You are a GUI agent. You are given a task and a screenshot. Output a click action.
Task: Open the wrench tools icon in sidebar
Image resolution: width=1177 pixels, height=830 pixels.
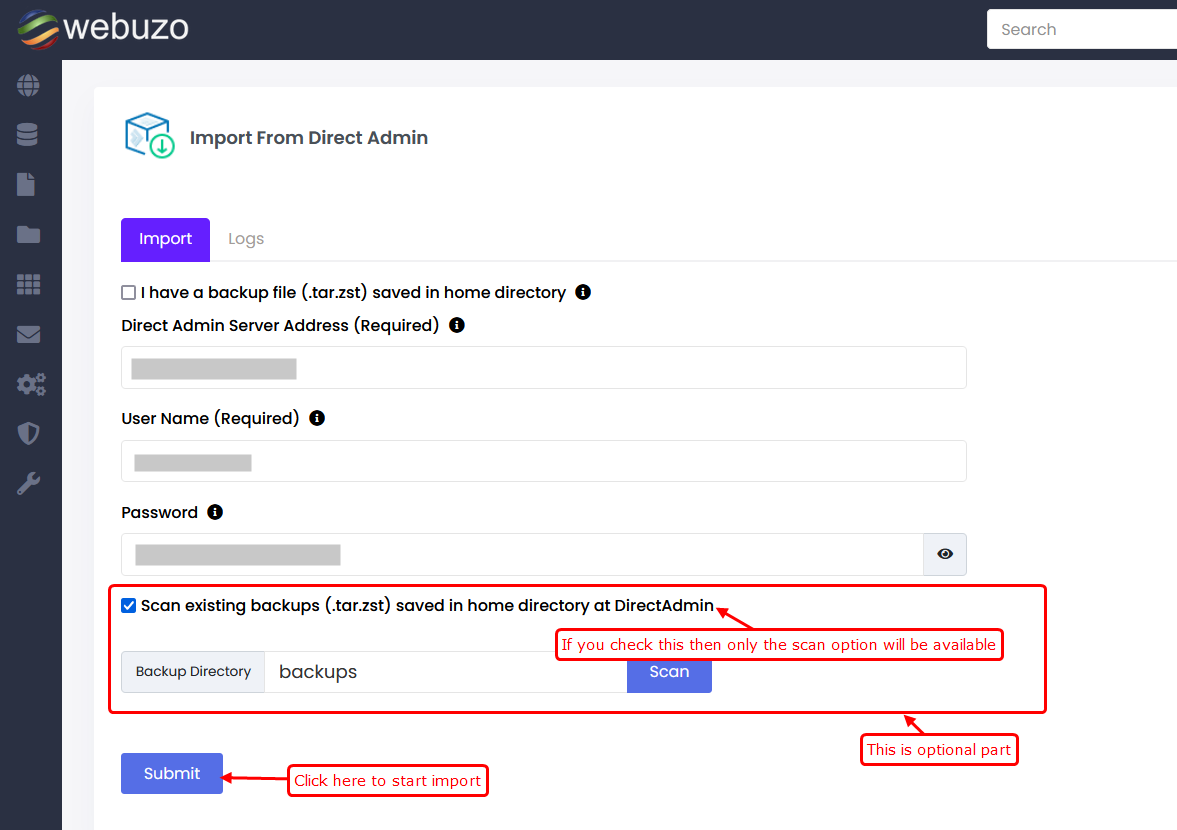pos(28,484)
